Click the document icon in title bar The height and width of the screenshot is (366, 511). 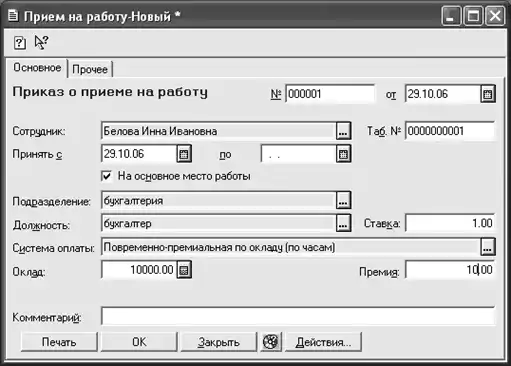[13, 15]
